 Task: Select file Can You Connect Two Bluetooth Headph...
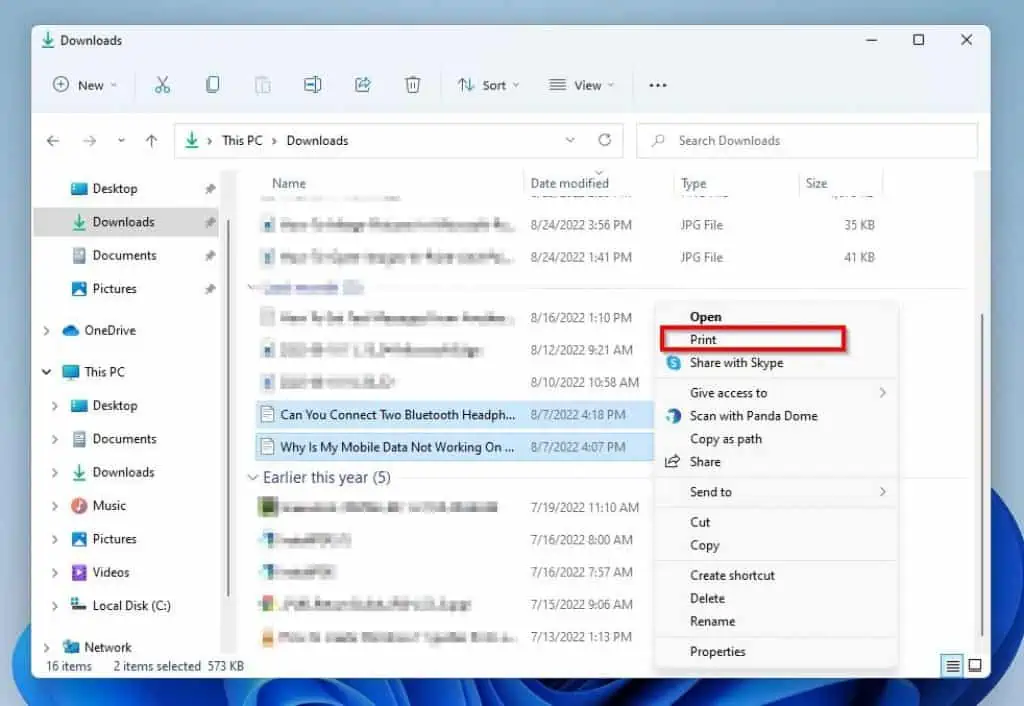click(x=455, y=415)
